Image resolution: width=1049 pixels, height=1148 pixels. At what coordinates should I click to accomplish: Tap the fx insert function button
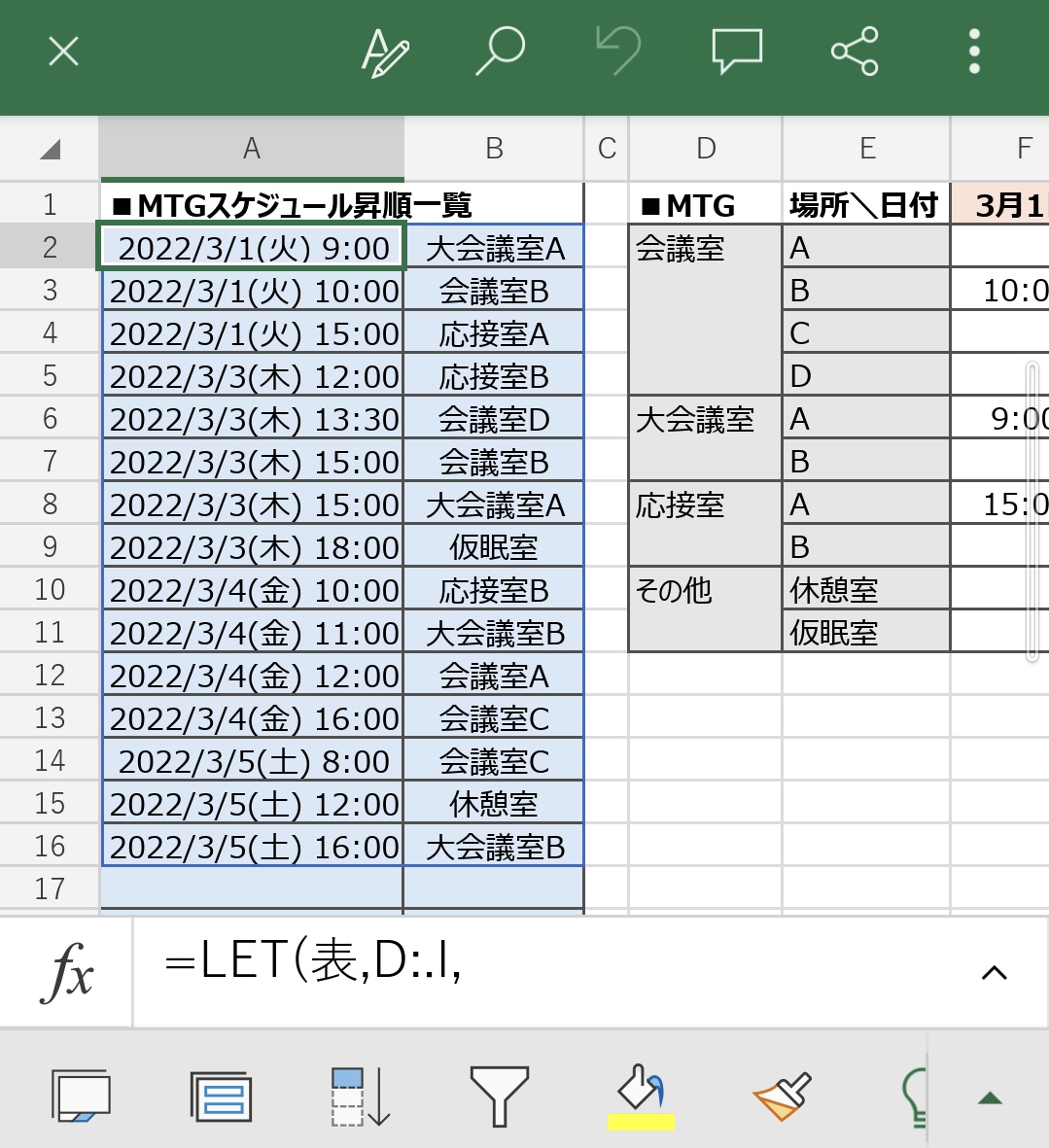[67, 972]
